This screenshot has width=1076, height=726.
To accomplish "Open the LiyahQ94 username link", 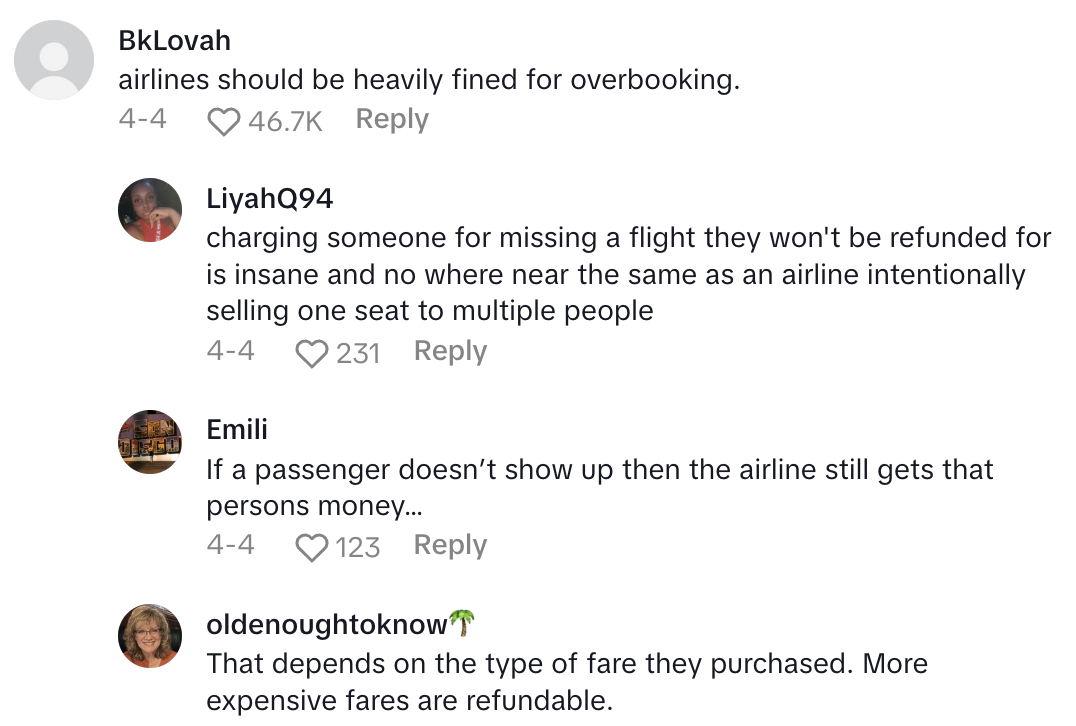I will [x=269, y=199].
